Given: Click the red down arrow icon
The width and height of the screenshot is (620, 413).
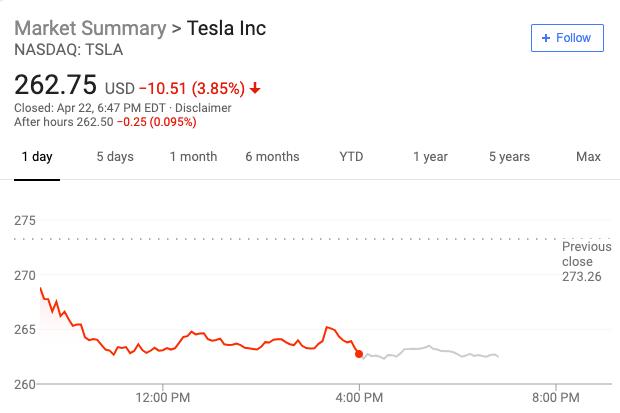Looking at the screenshot, I should [255, 88].
